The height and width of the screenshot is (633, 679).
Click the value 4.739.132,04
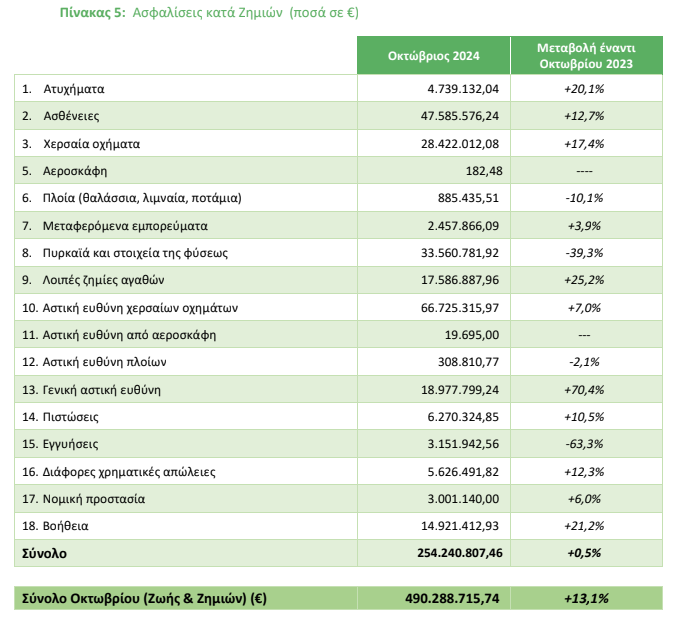pyautogui.click(x=463, y=89)
